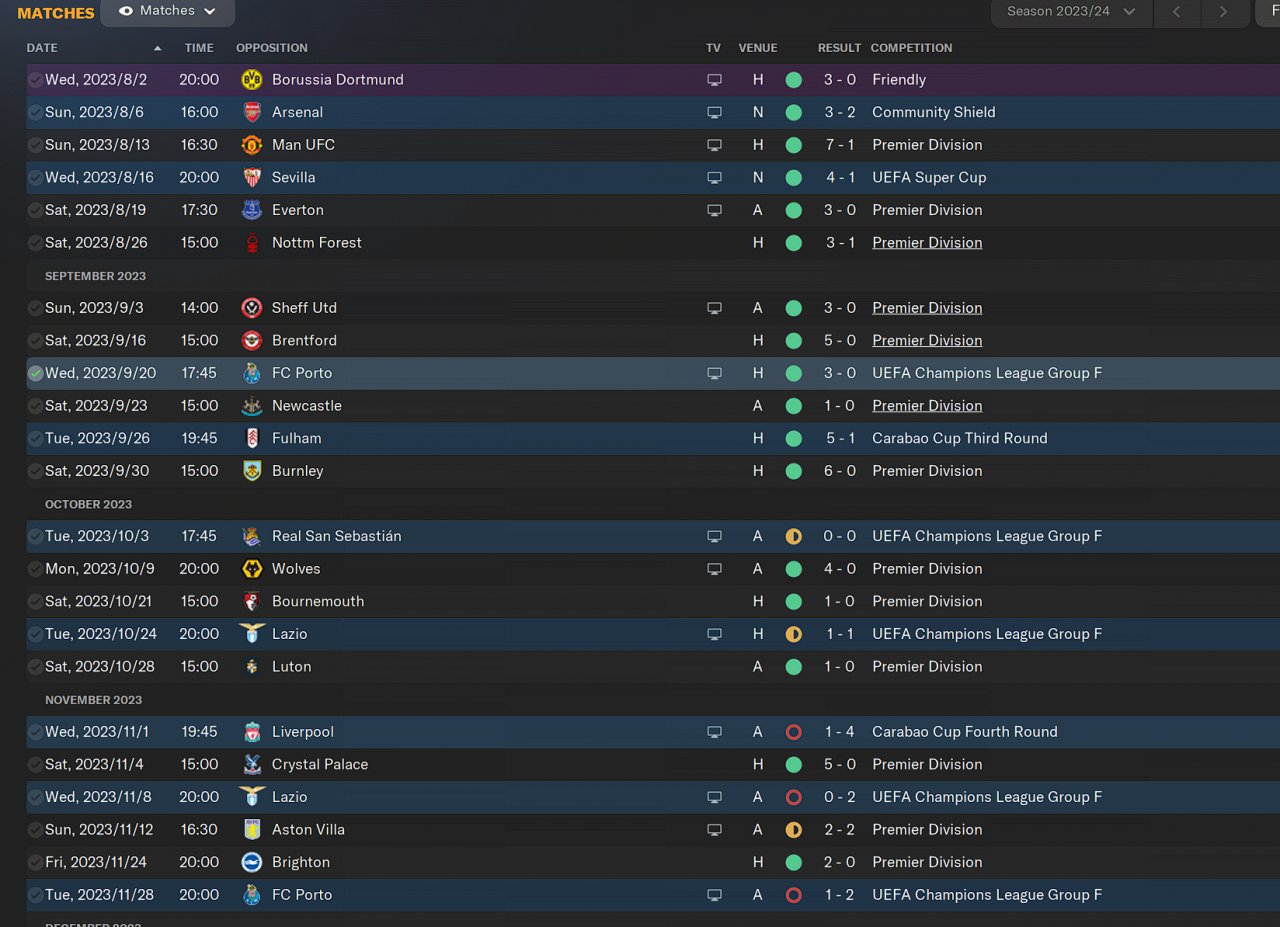Expand the Season 2023/24 selector
This screenshot has height=927, width=1280.
coord(1071,12)
